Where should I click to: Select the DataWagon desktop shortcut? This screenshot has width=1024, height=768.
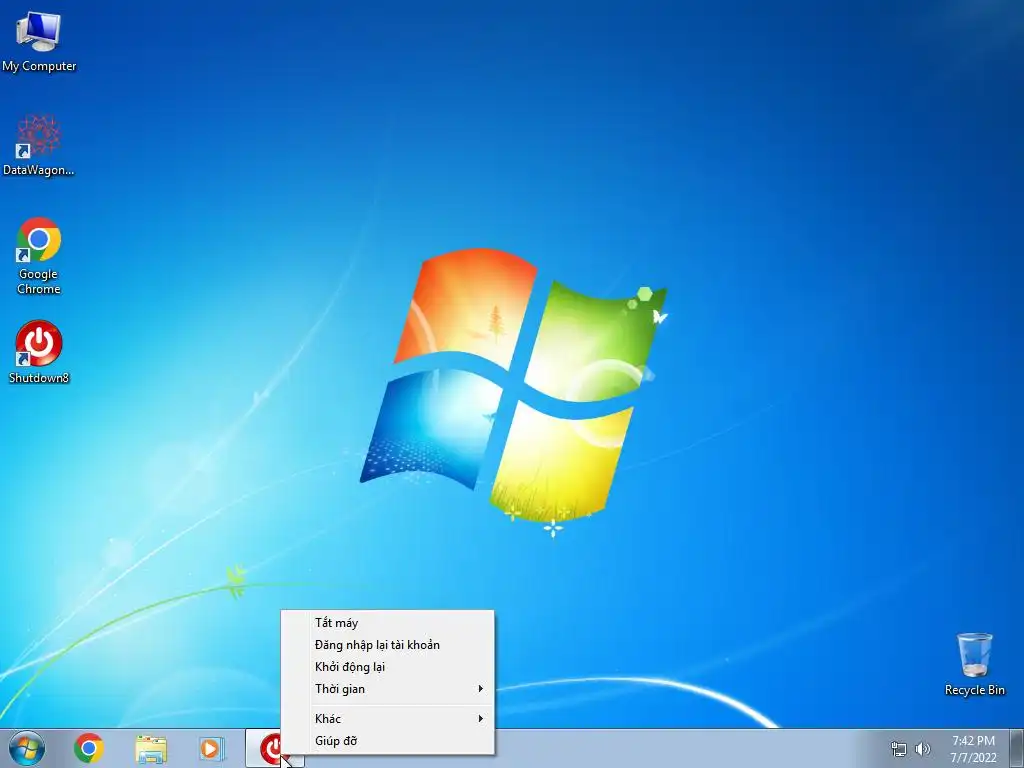[x=39, y=145]
